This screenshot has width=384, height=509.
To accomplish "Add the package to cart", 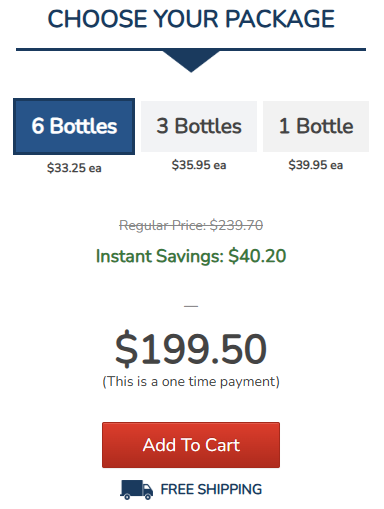I will pyautogui.click(x=191, y=445).
